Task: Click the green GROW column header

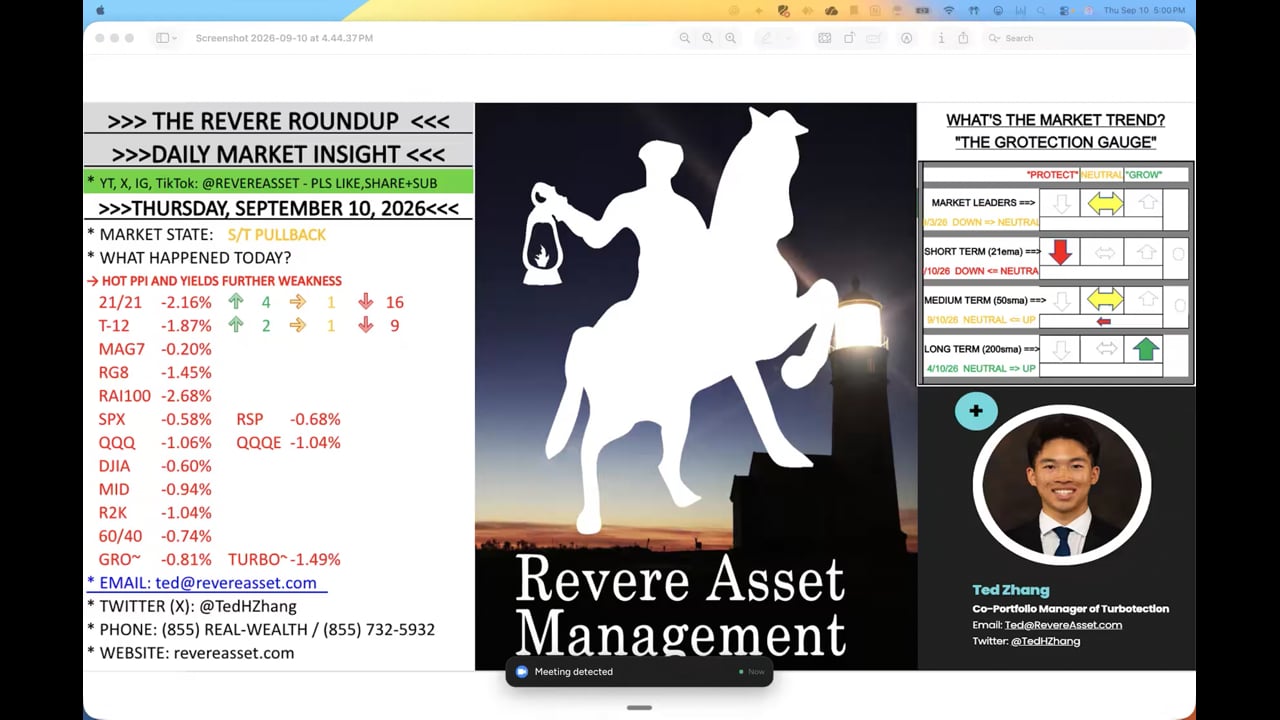Action: 1144,175
